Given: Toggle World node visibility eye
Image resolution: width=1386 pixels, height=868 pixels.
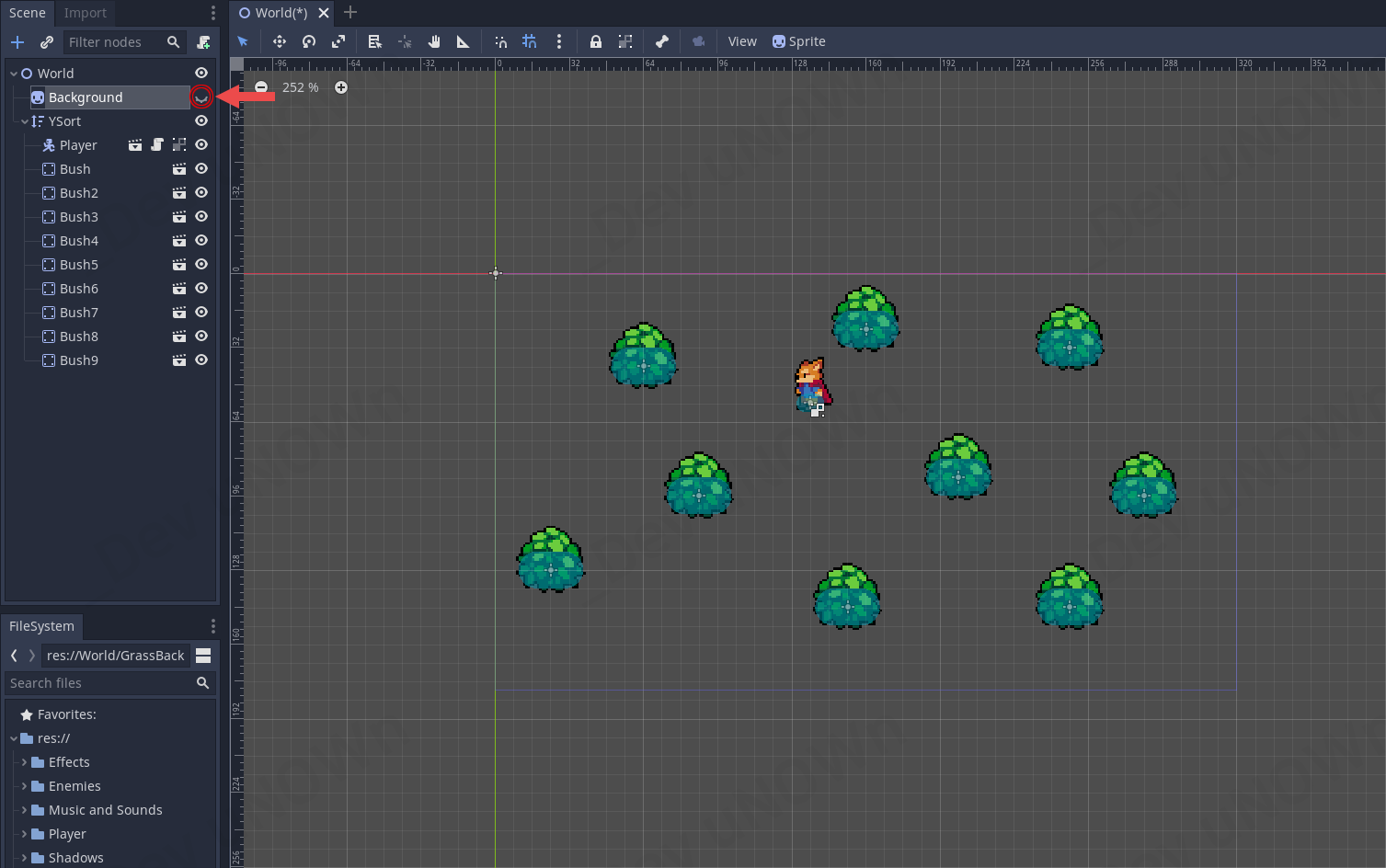Looking at the screenshot, I should pos(201,73).
